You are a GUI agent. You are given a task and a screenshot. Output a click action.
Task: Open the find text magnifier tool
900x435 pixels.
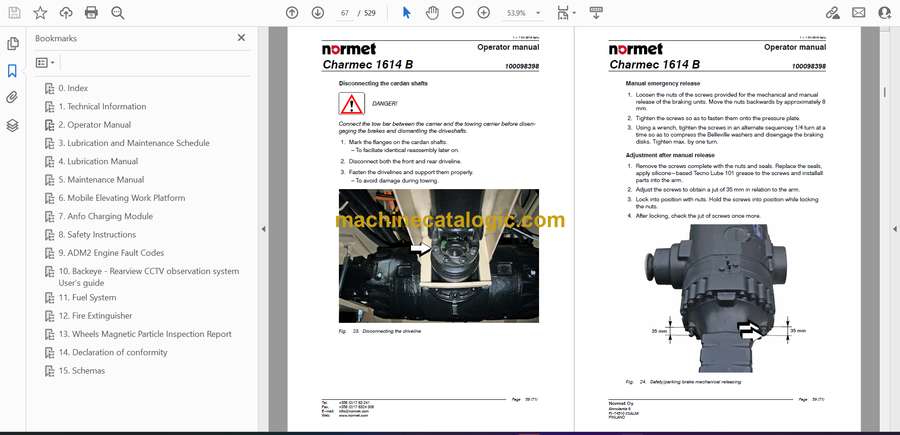(118, 13)
